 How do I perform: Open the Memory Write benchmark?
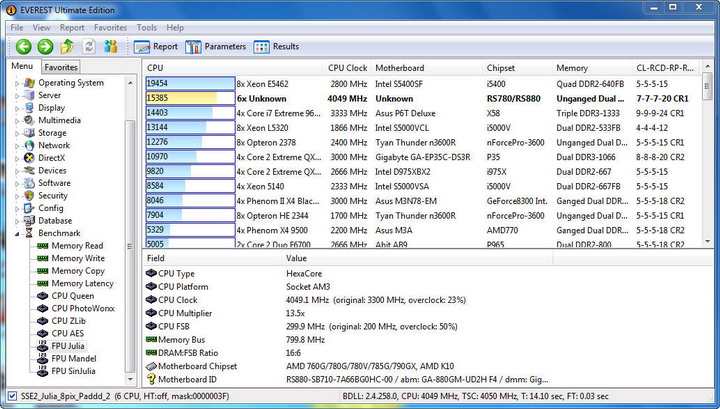pos(78,258)
